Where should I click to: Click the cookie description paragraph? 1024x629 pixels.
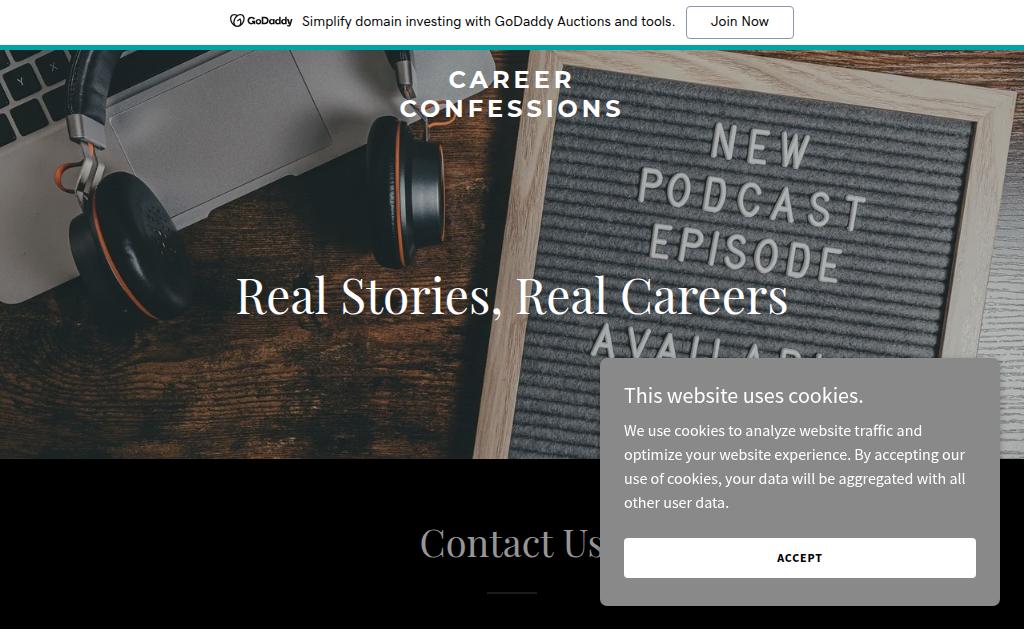point(794,466)
